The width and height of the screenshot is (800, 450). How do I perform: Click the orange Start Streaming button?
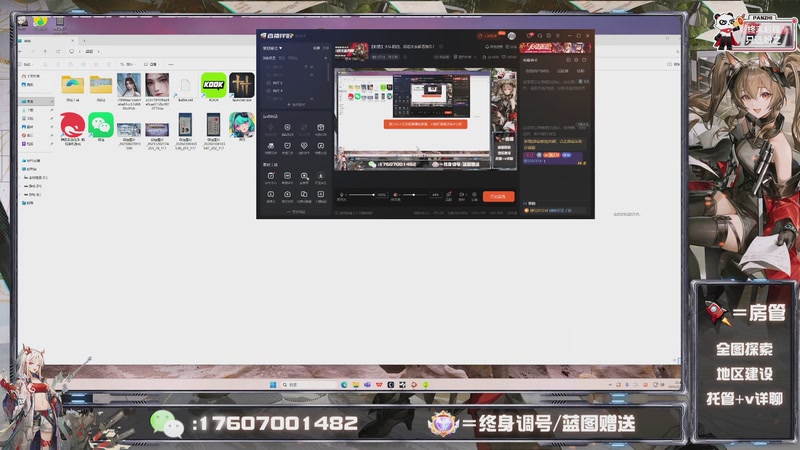[498, 196]
